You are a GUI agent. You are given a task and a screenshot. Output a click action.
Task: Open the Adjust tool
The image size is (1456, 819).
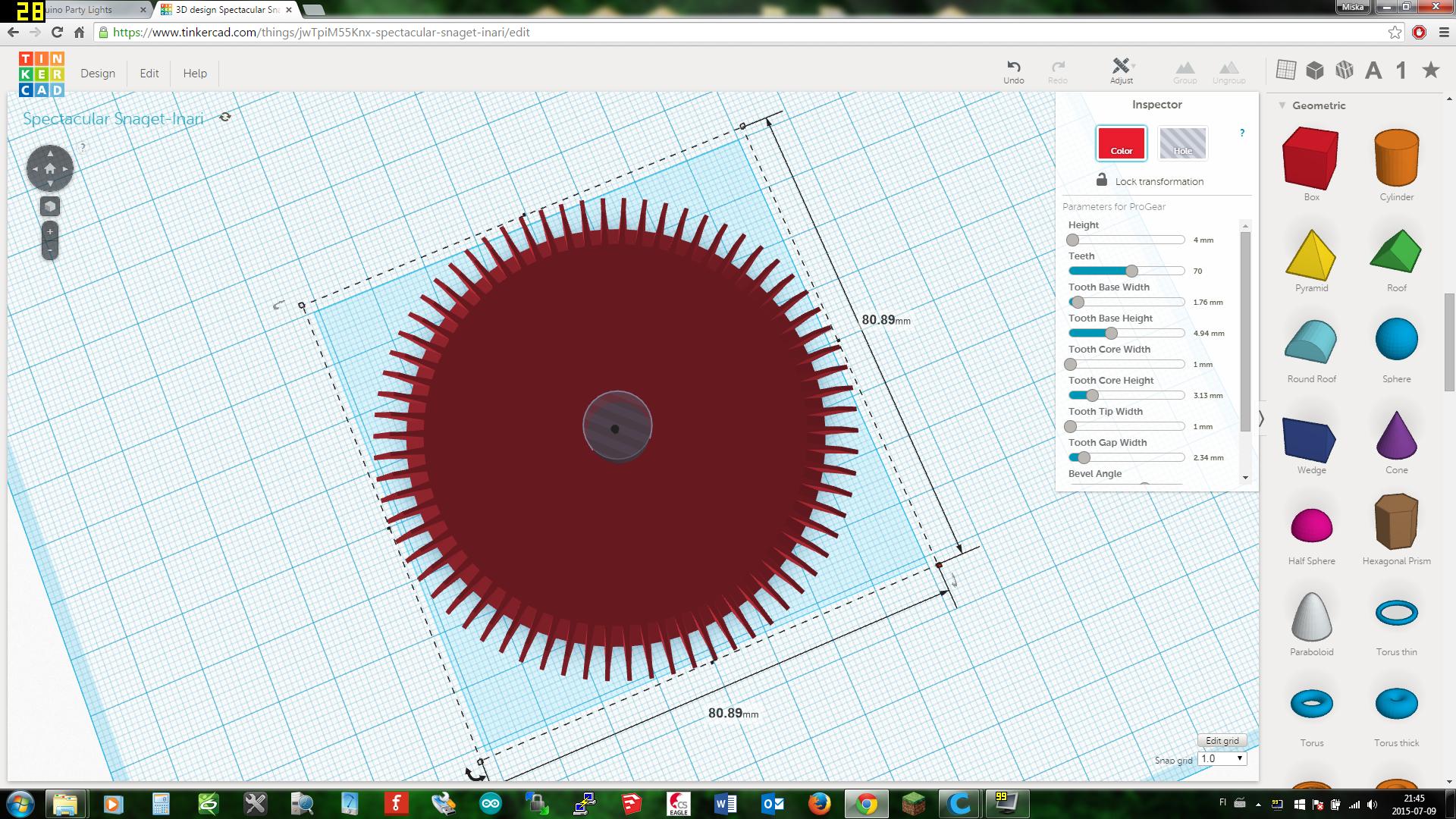pos(1122,71)
